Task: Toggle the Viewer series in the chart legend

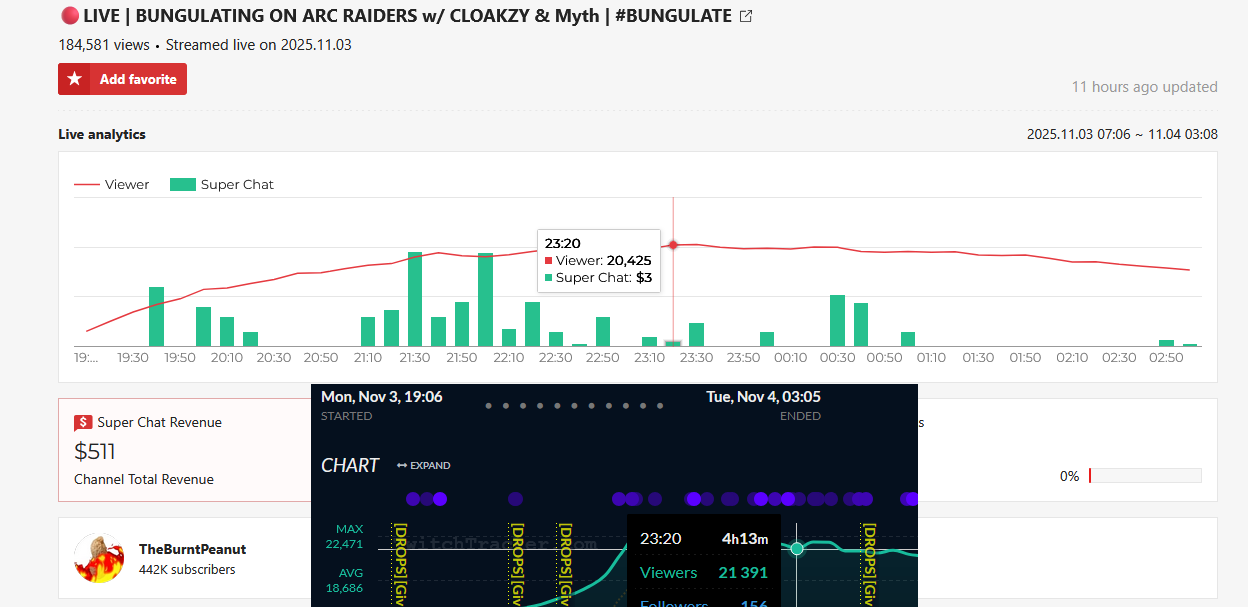Action: [112, 184]
